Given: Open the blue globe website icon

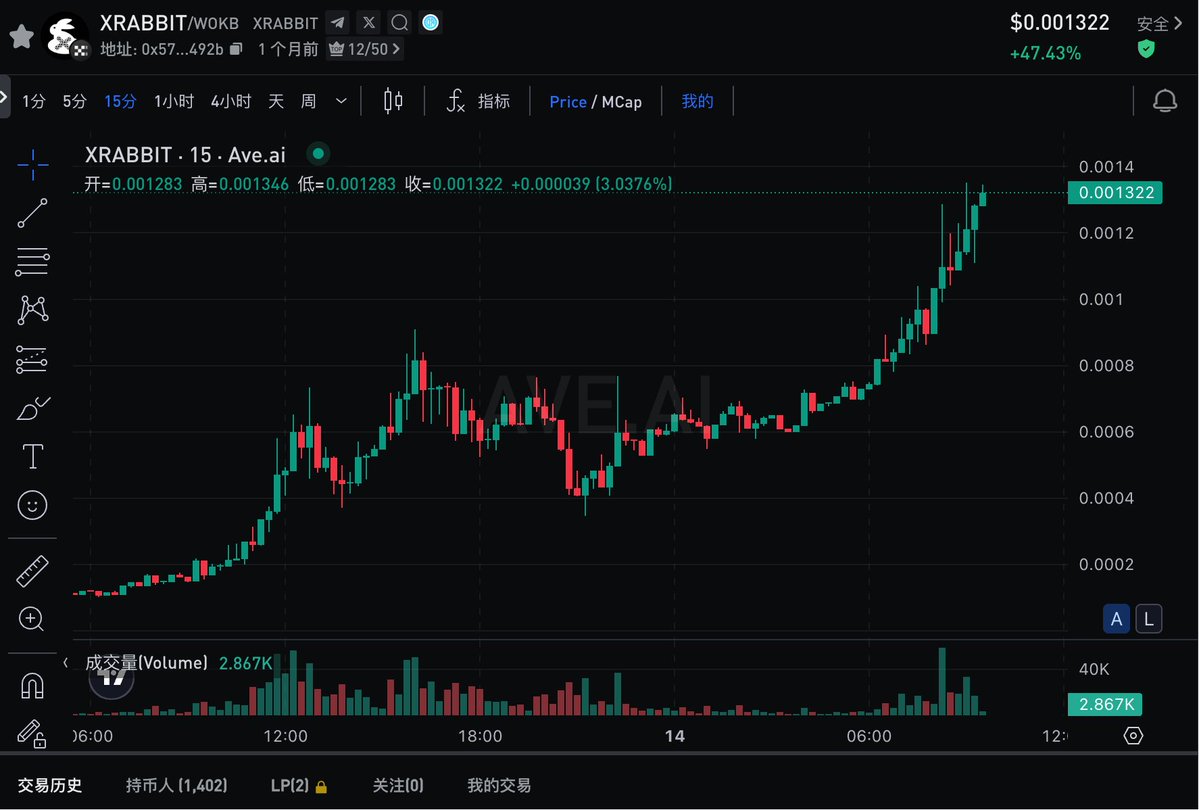Looking at the screenshot, I should click(431, 23).
